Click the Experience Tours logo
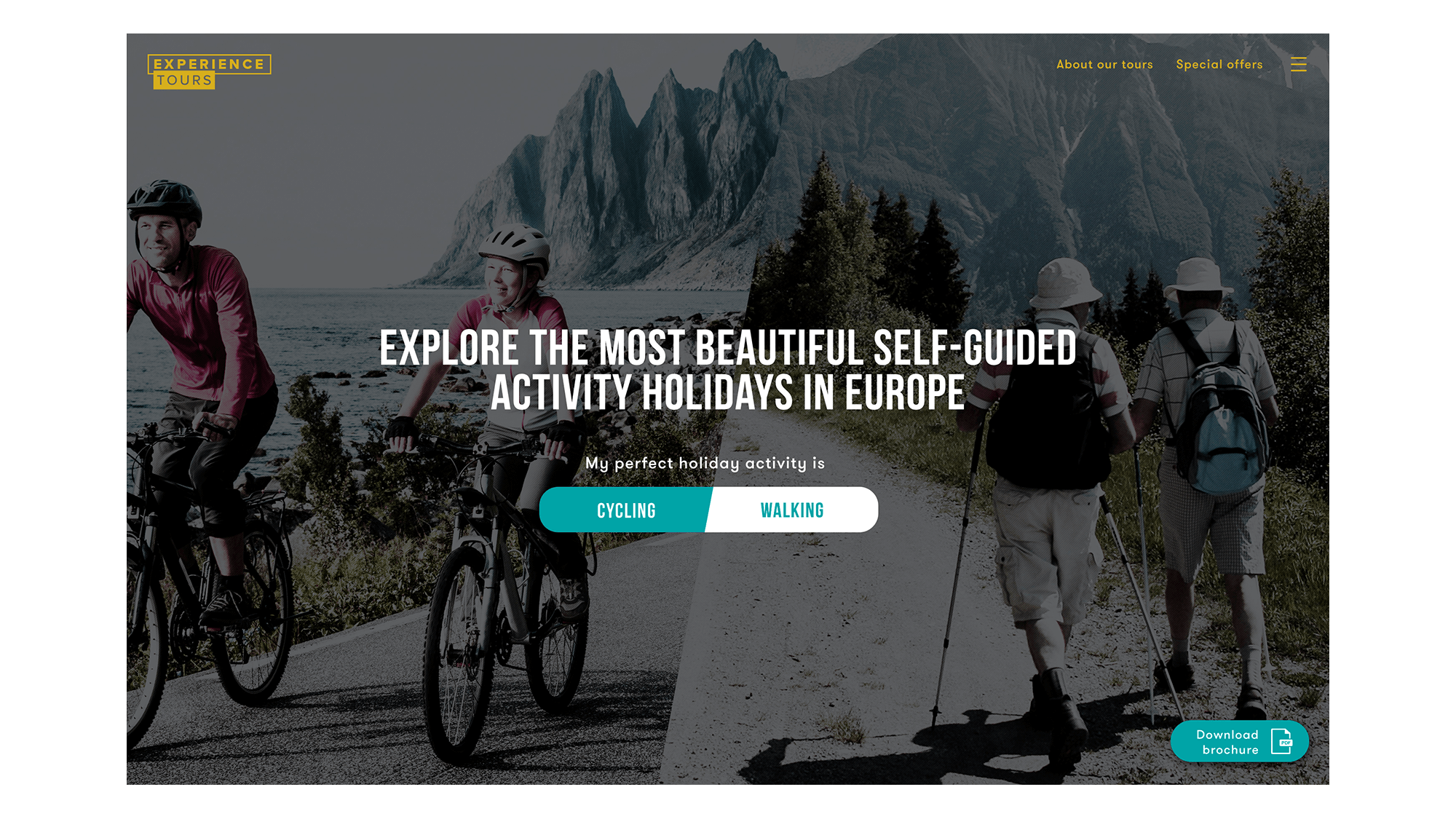Viewport: 1456px width, 819px height. point(209,71)
